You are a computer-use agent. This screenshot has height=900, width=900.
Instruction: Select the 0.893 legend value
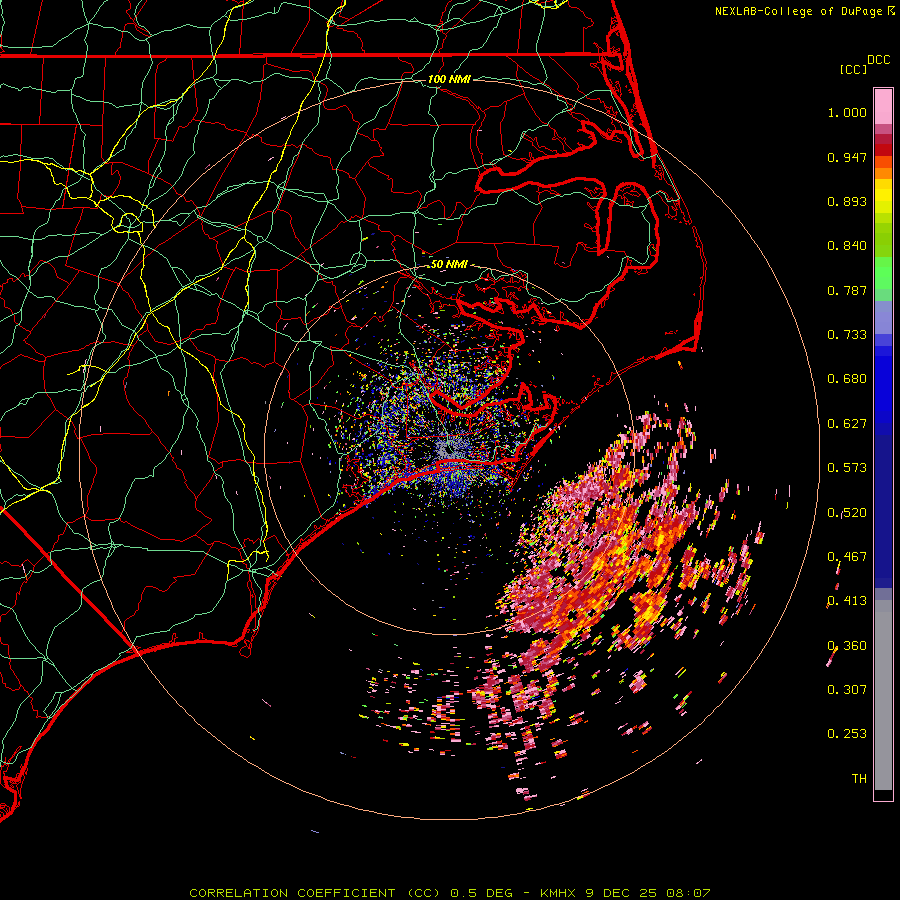tap(847, 201)
